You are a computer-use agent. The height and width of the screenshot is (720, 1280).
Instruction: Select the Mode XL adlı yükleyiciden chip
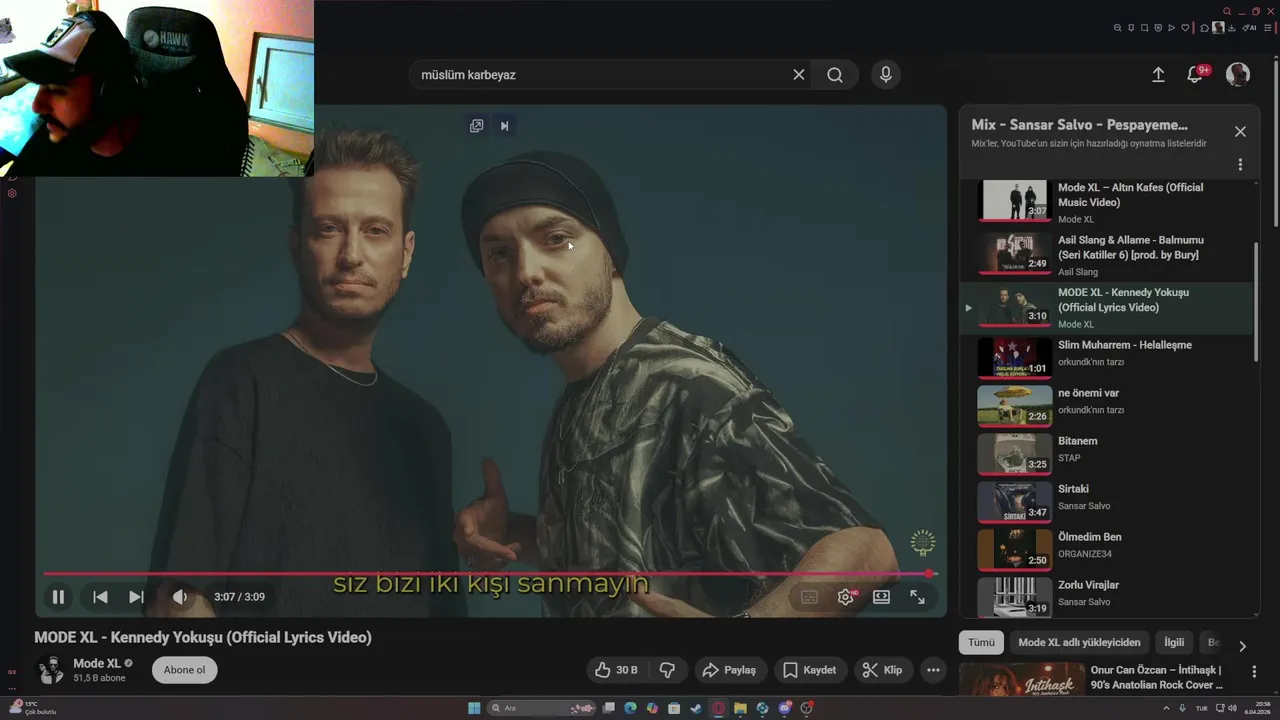point(1079,643)
